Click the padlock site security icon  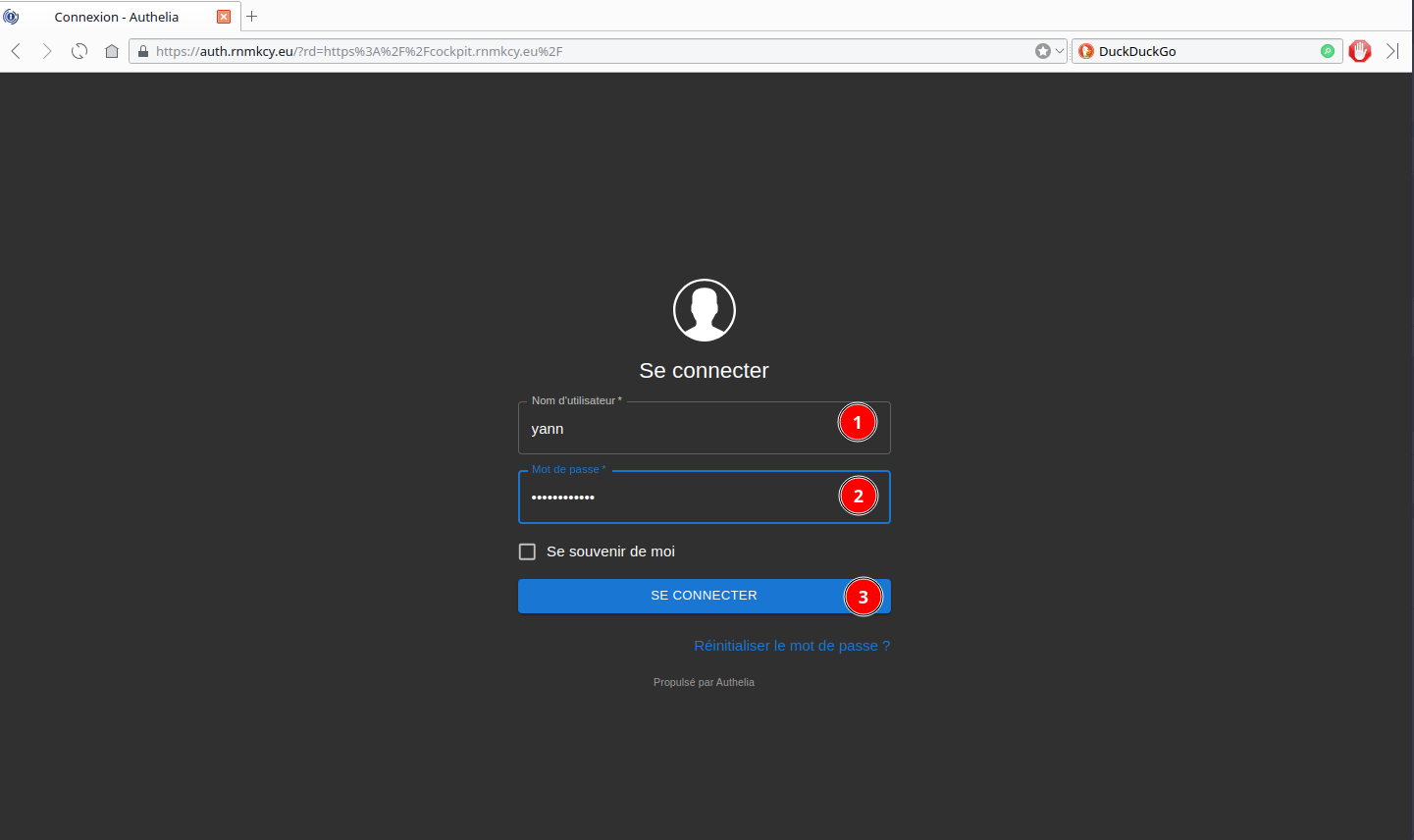pos(143,51)
